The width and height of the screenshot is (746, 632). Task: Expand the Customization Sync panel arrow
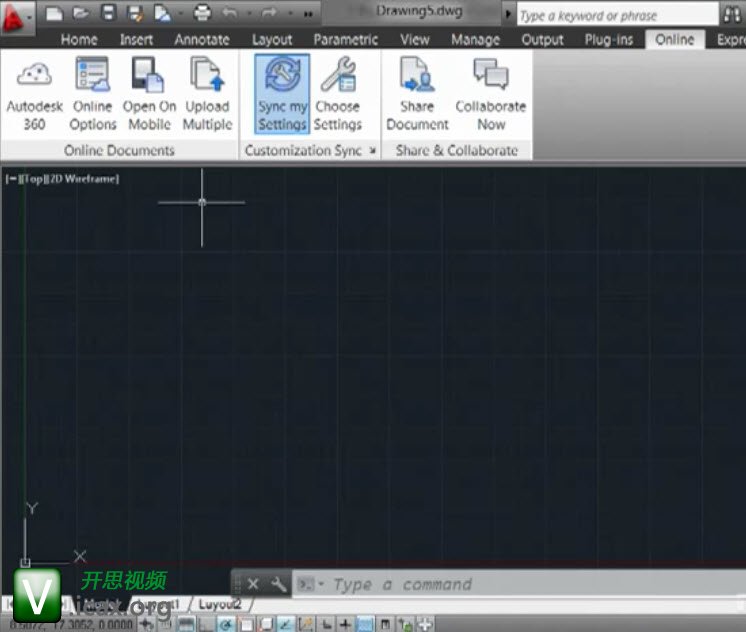[373, 150]
